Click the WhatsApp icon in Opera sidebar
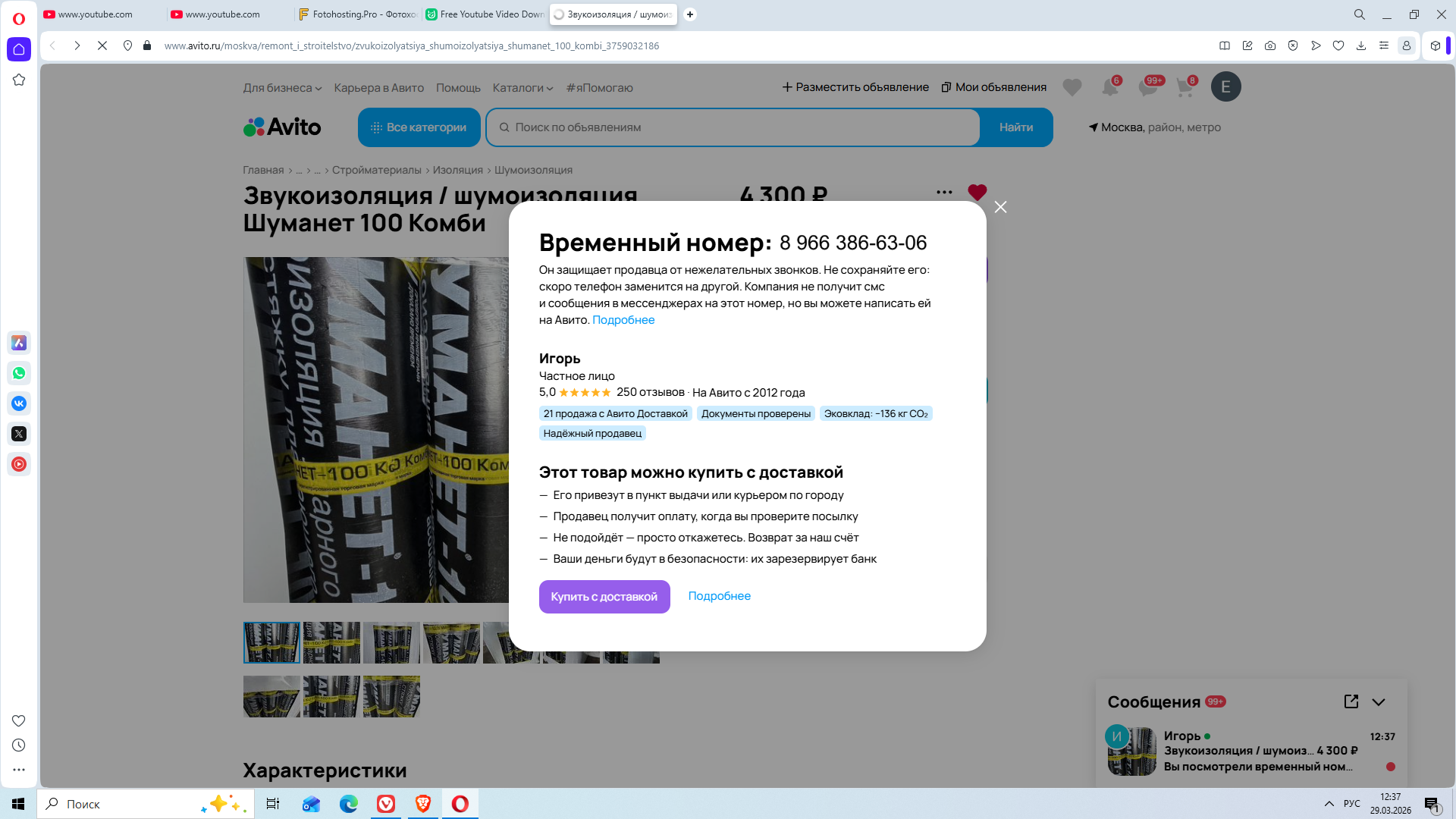1456x819 pixels. 19,373
